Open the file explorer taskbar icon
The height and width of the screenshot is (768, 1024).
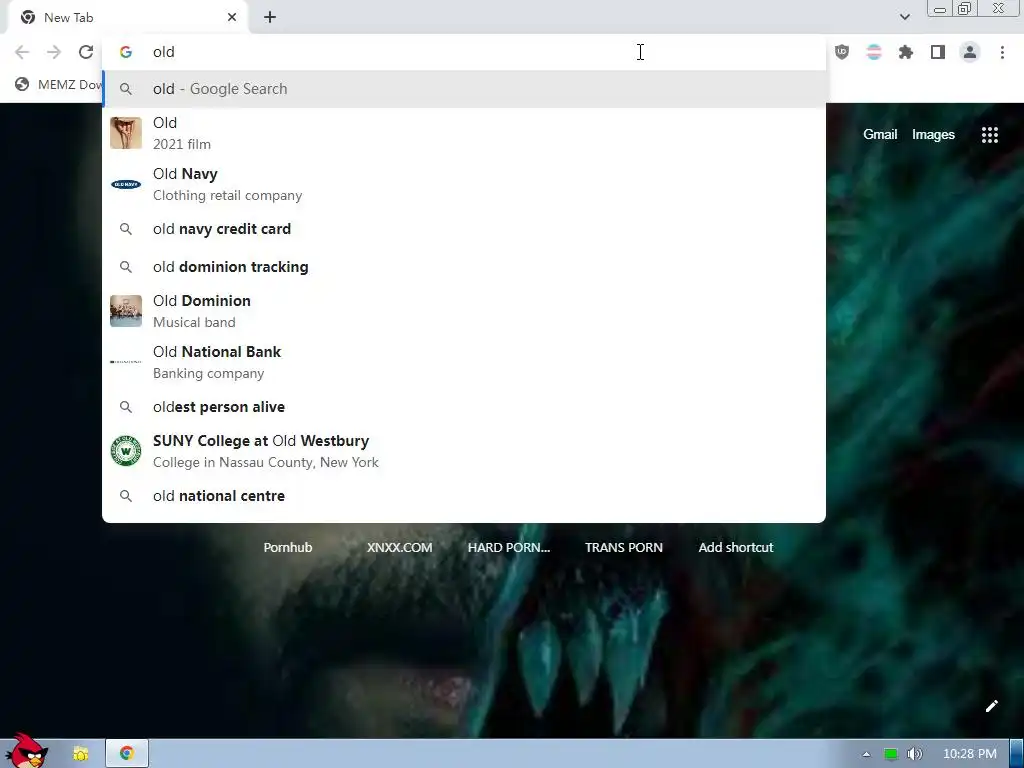[x=80, y=754]
